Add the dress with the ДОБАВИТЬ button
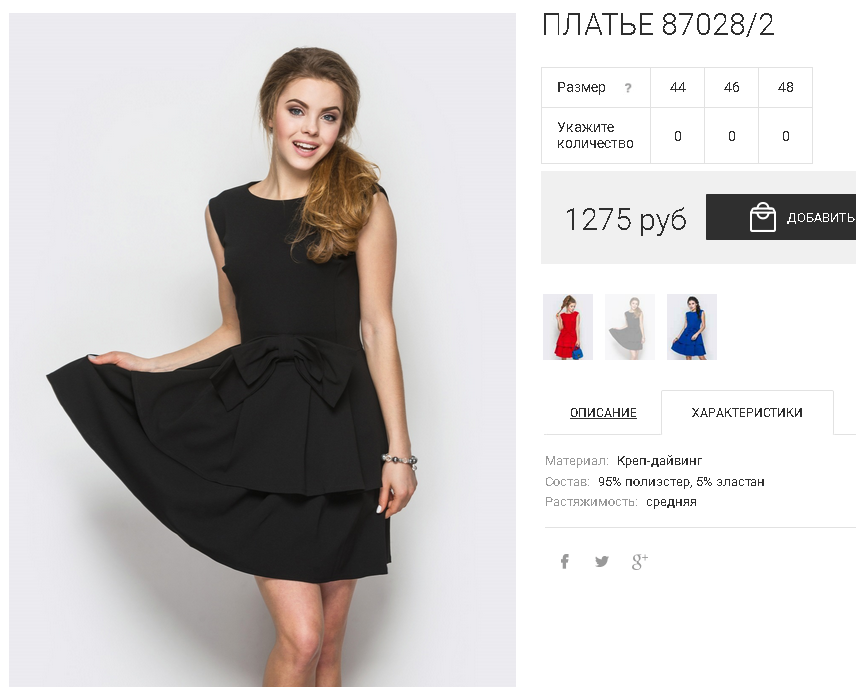Screen dimensions: 856x687 point(781,217)
